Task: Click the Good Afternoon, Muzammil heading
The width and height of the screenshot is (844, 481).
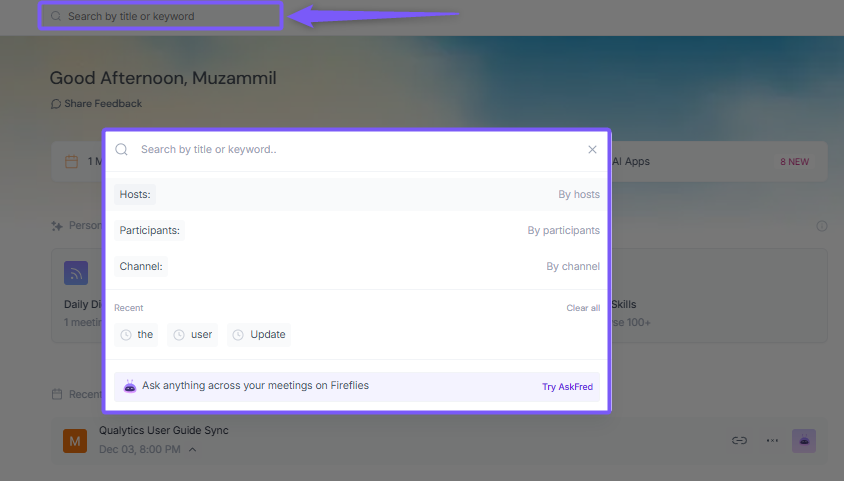Action: tap(163, 78)
